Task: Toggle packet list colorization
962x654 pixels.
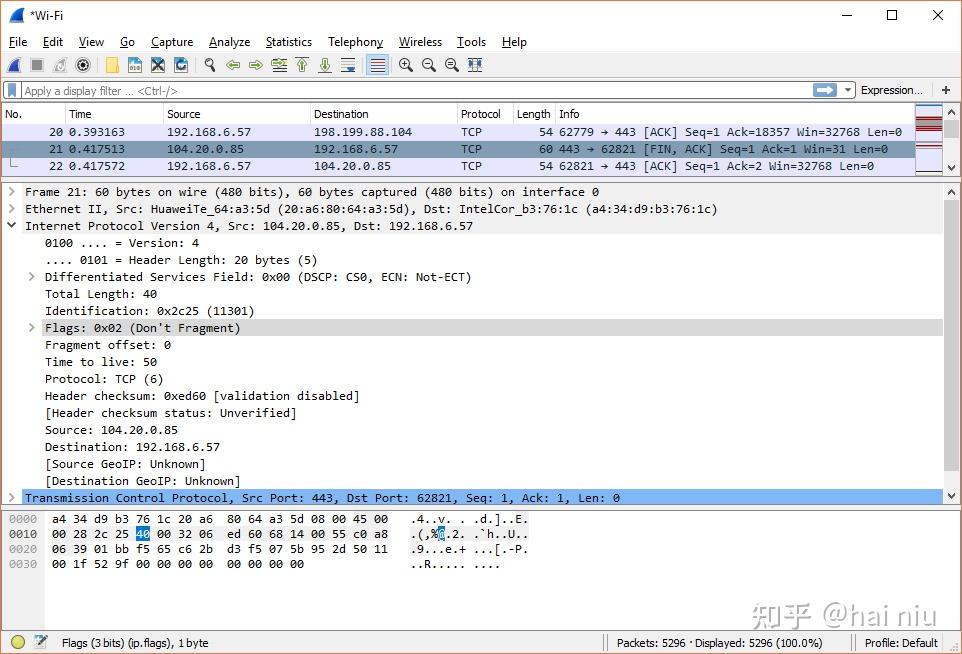Action: click(375, 64)
